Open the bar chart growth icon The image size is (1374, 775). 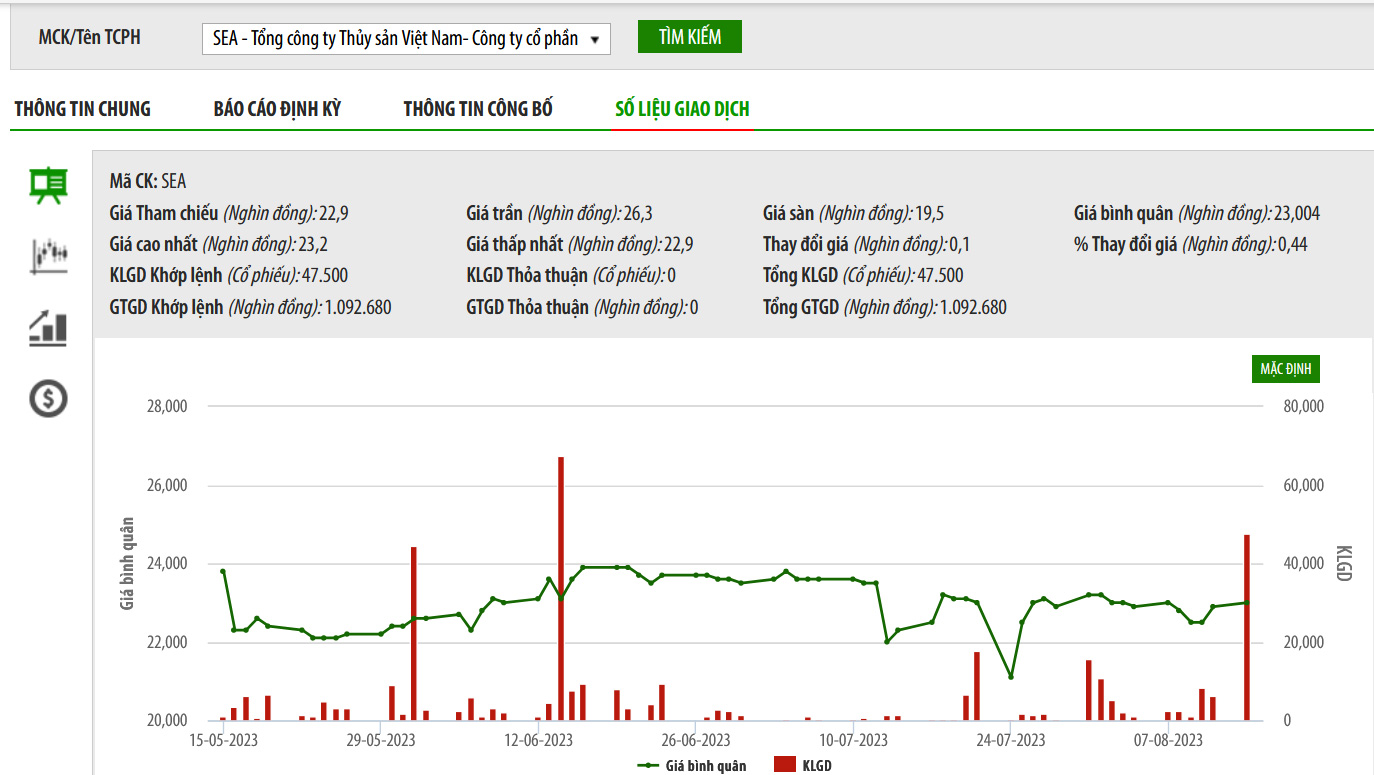click(x=48, y=328)
